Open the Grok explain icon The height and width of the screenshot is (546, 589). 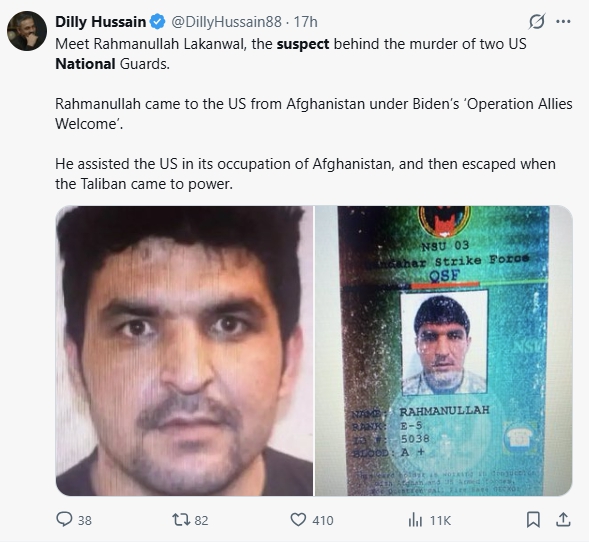[x=537, y=21]
